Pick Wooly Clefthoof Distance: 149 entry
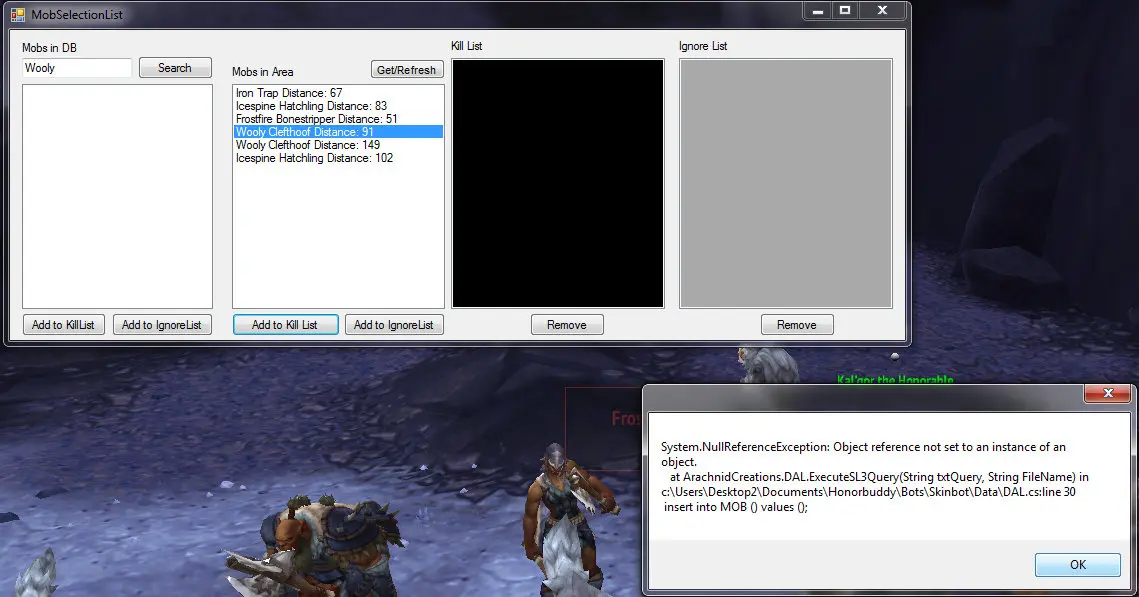 [x=307, y=145]
